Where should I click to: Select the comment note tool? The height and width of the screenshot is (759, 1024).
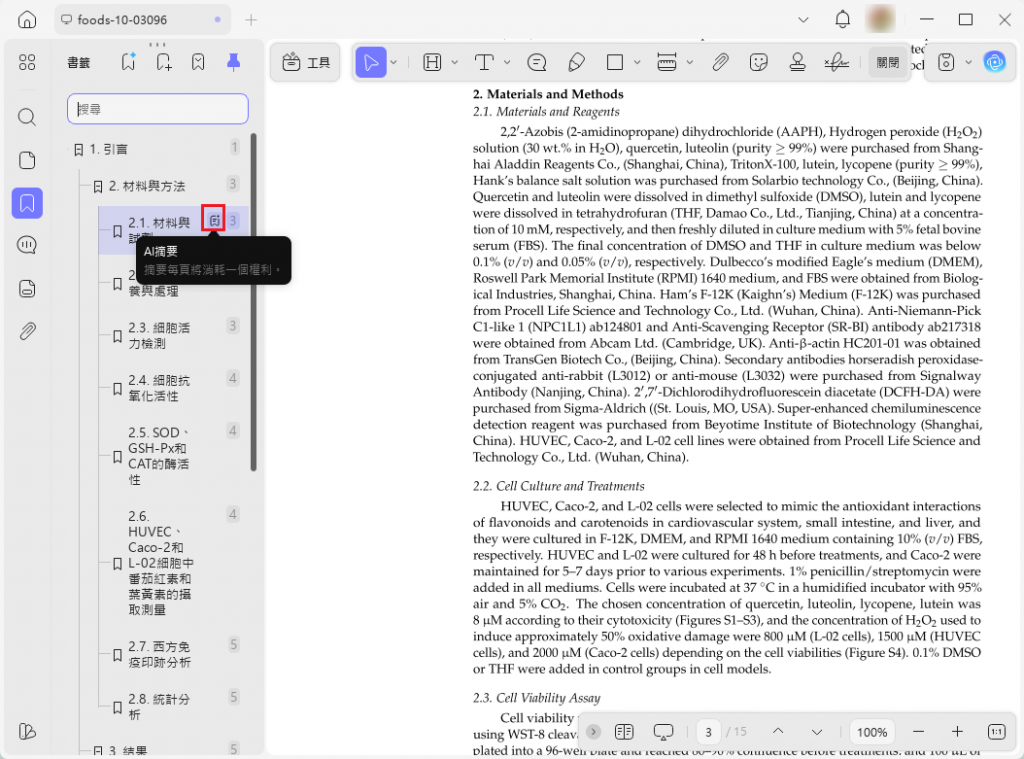(537, 63)
